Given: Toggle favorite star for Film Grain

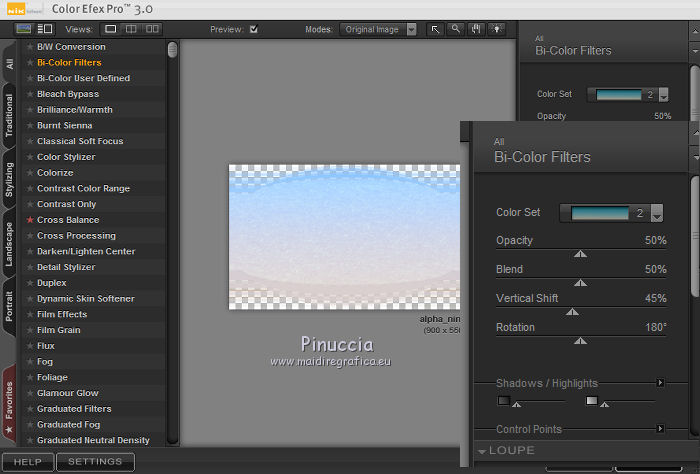Looking at the screenshot, I should click(30, 330).
